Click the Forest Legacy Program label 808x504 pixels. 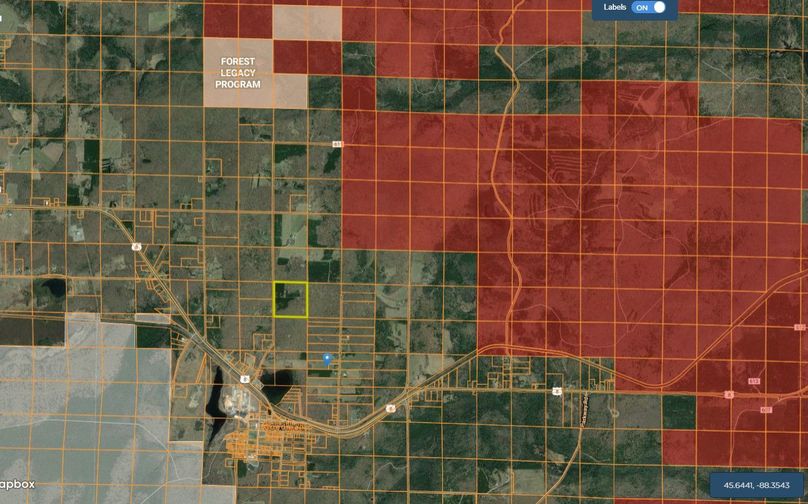click(238, 73)
